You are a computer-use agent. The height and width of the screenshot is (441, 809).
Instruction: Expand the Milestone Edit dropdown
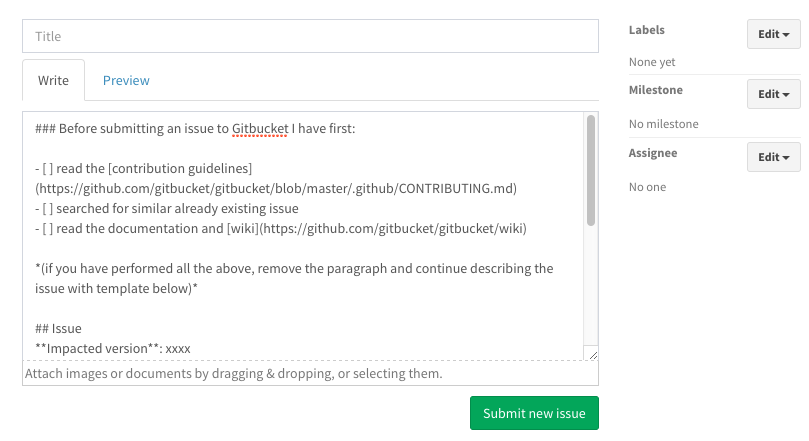tap(773, 94)
